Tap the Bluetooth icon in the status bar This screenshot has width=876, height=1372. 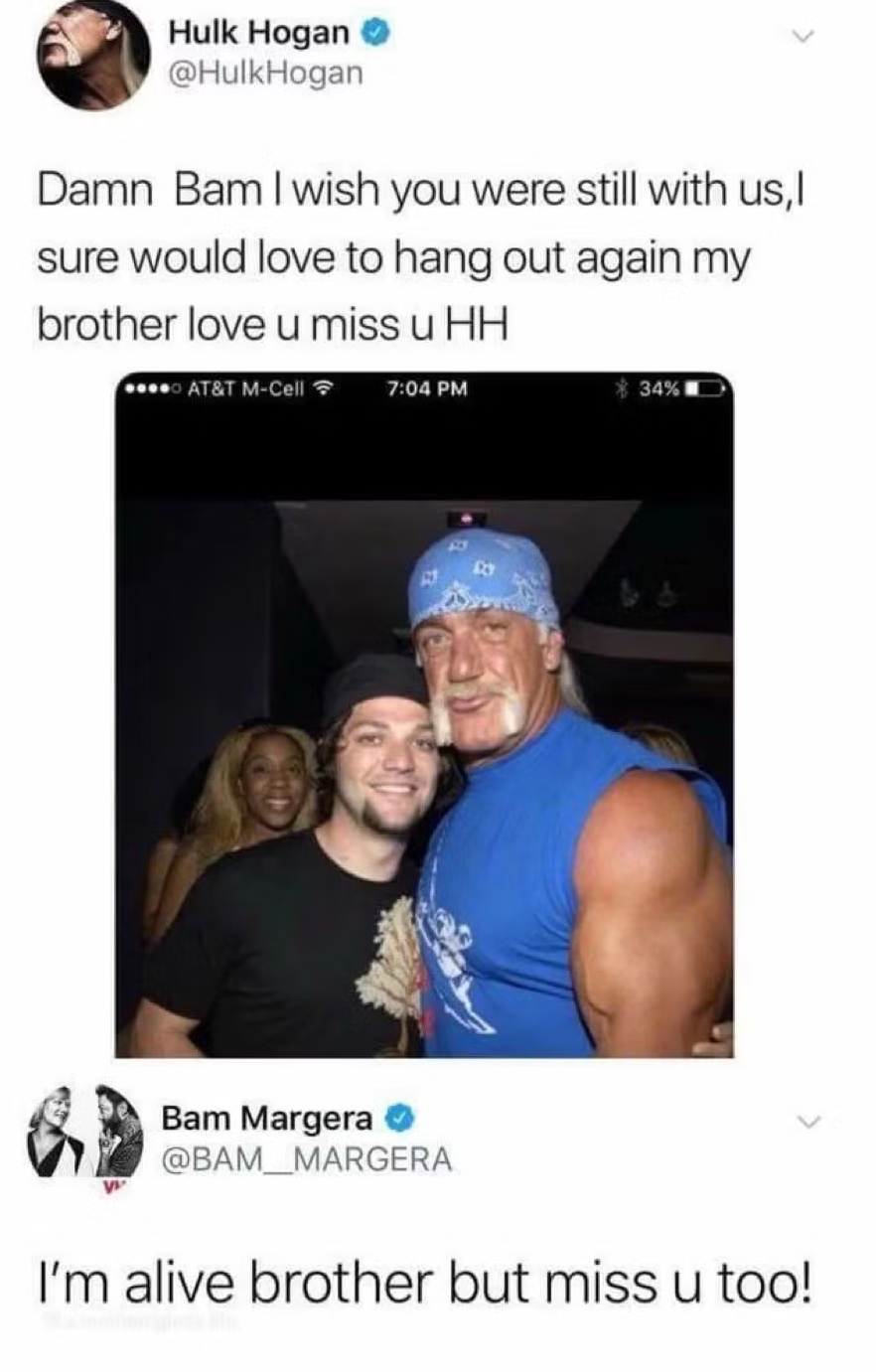pyautogui.click(x=623, y=387)
